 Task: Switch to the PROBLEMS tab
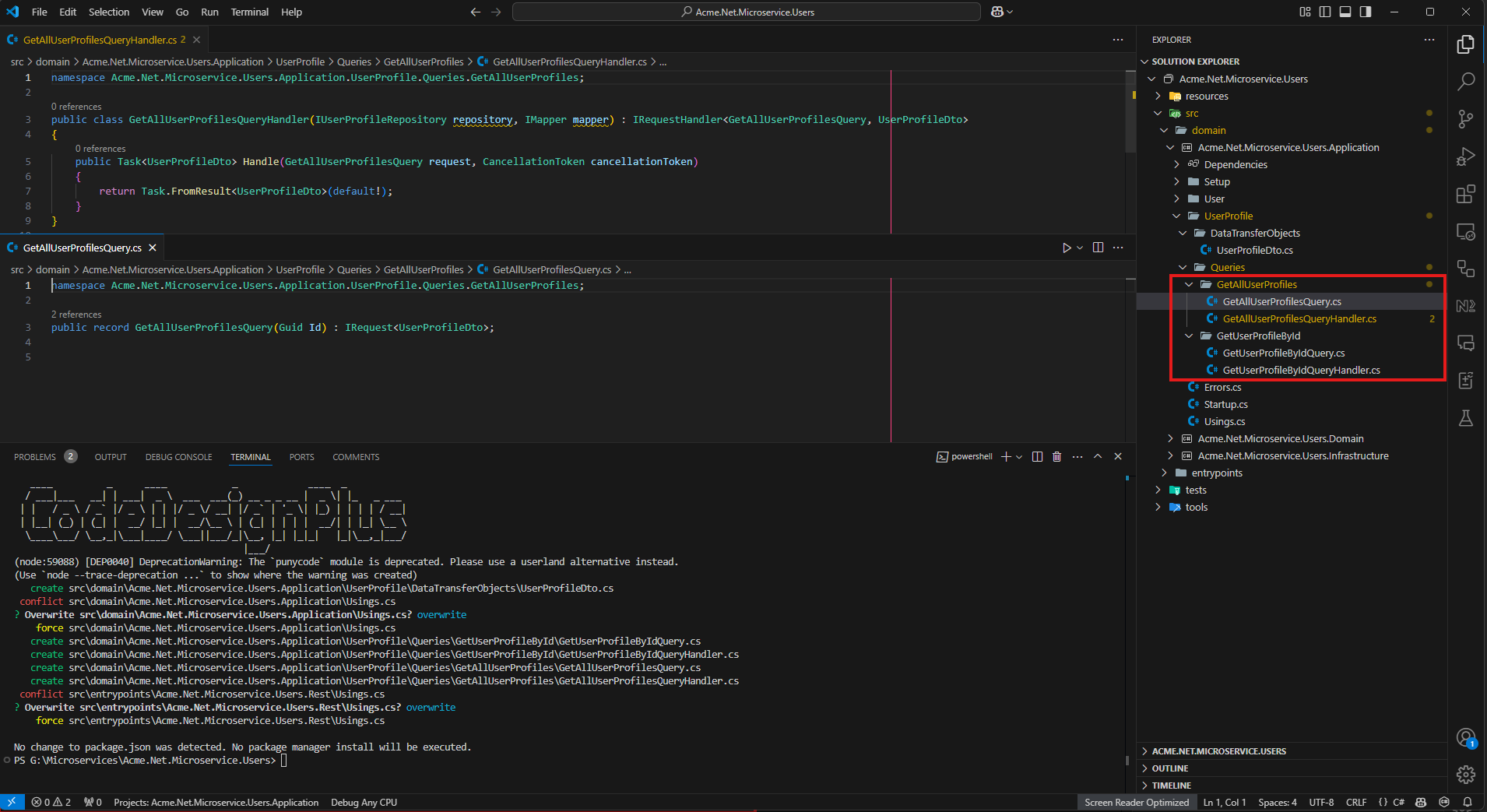click(35, 457)
